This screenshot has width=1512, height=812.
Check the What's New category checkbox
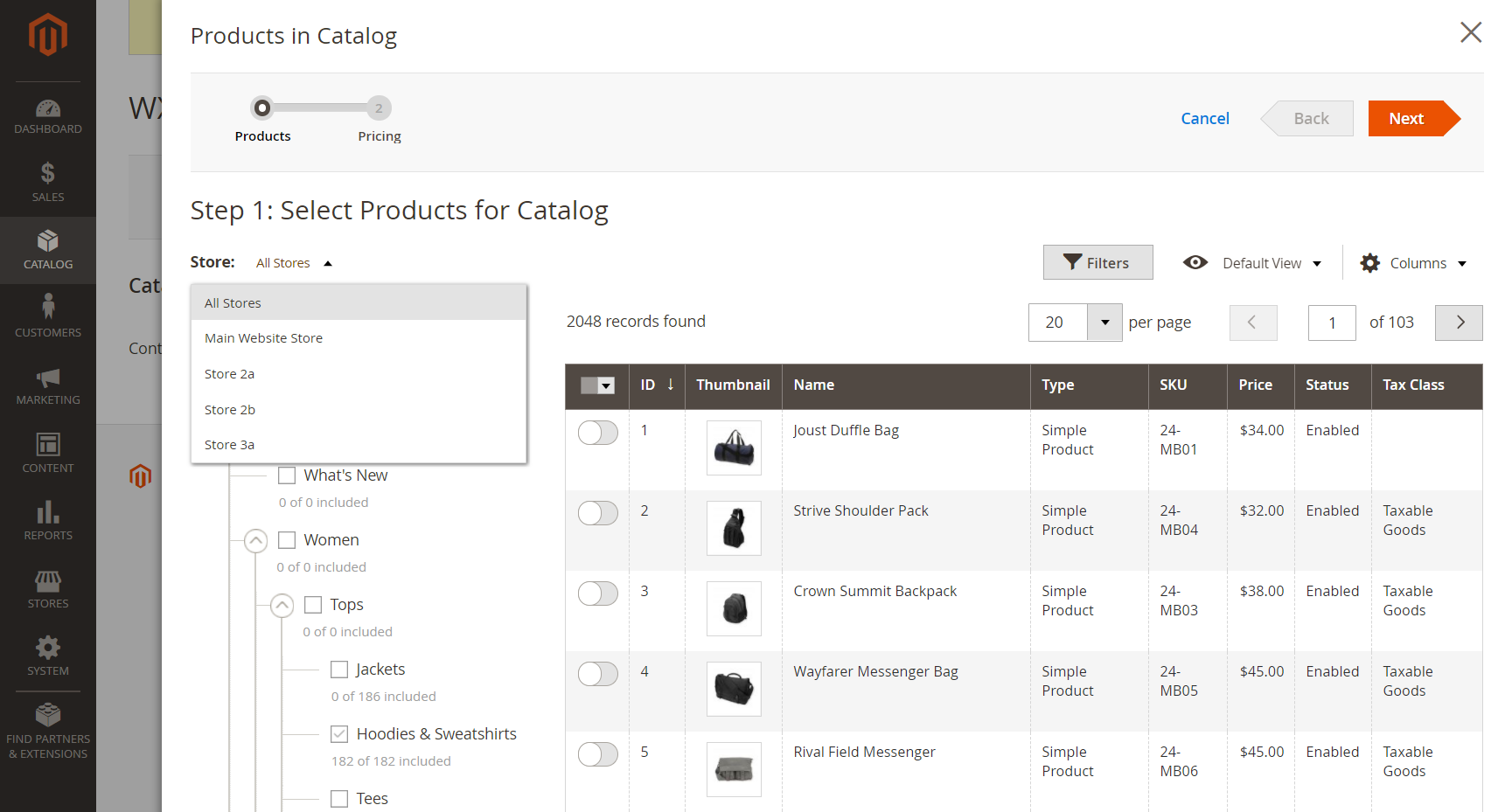(287, 475)
